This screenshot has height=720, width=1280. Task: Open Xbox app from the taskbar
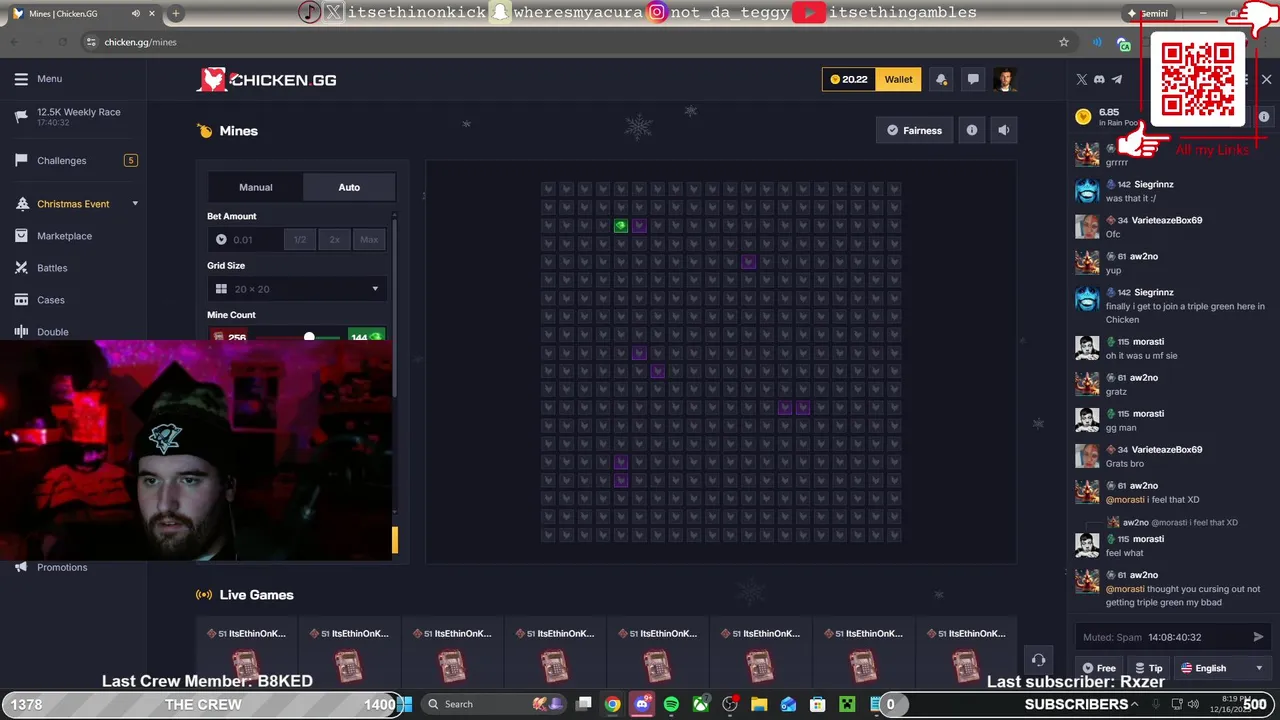click(x=700, y=704)
